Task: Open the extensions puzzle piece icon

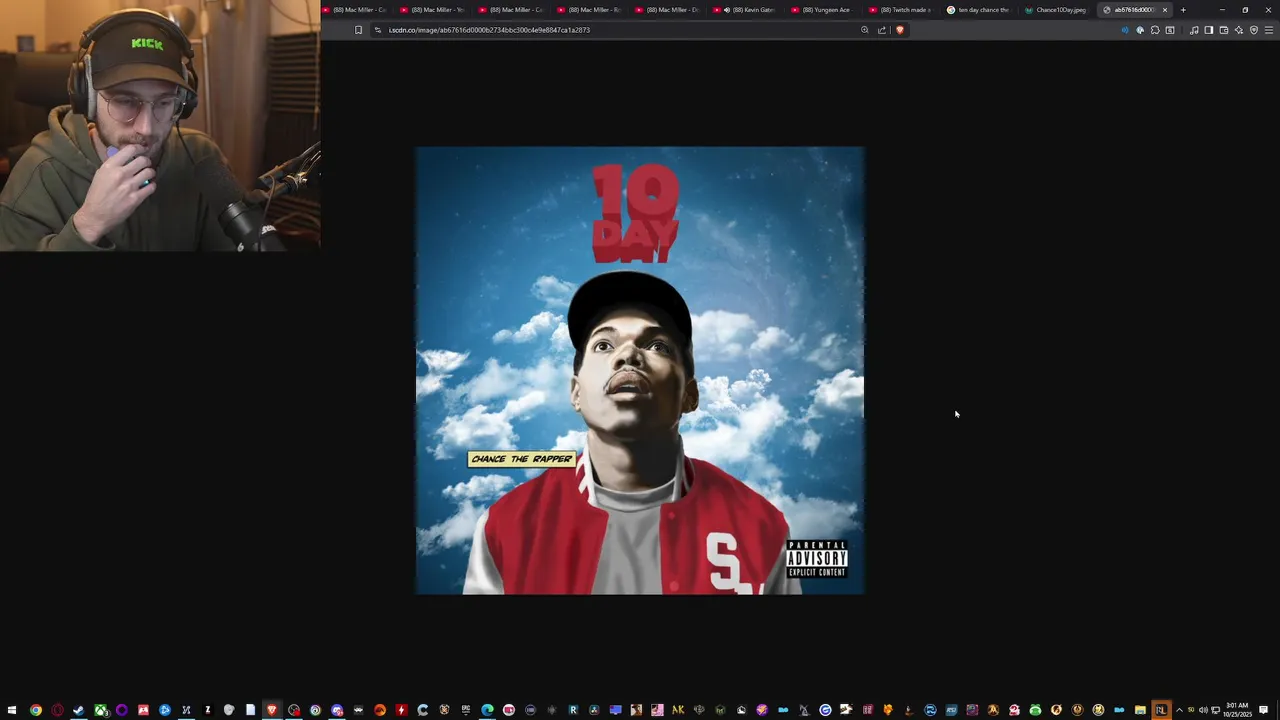Action: pyautogui.click(x=1155, y=30)
